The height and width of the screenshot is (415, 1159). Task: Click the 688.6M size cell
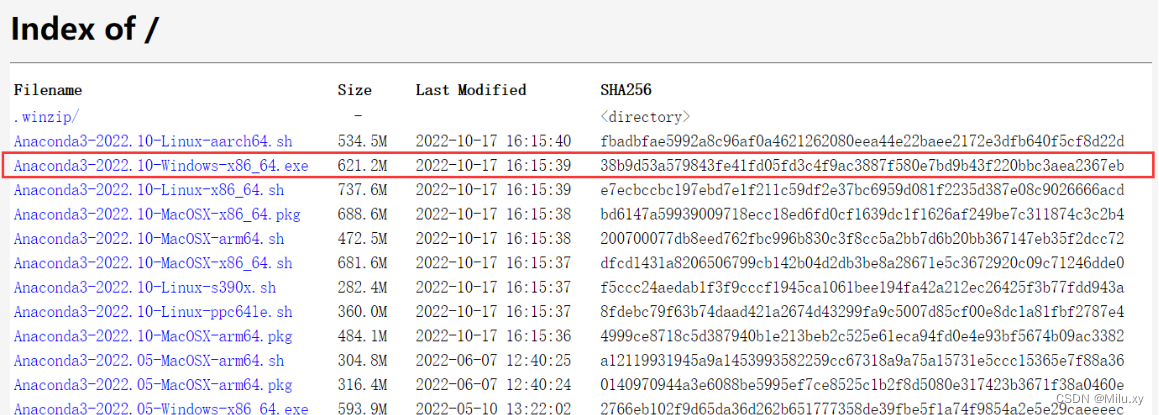pyautogui.click(x=363, y=215)
